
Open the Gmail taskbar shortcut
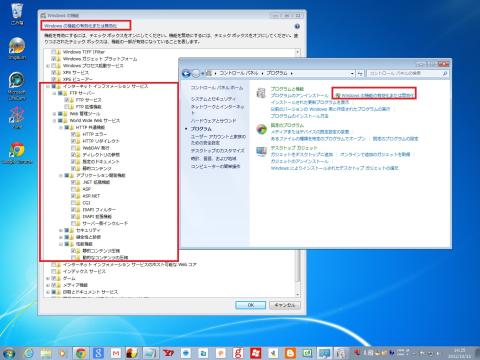point(116,353)
